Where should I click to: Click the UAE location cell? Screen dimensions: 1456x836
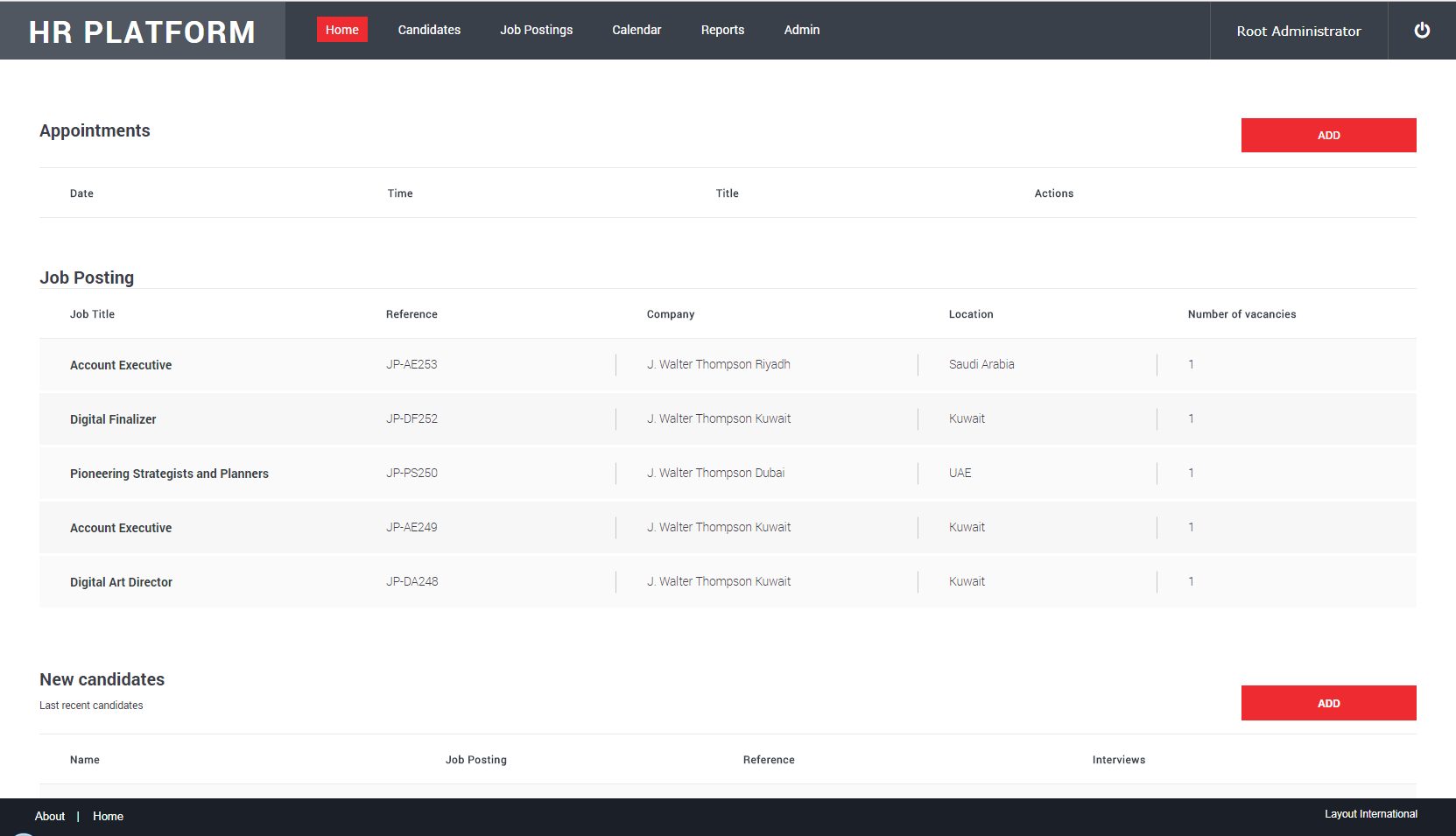960,473
